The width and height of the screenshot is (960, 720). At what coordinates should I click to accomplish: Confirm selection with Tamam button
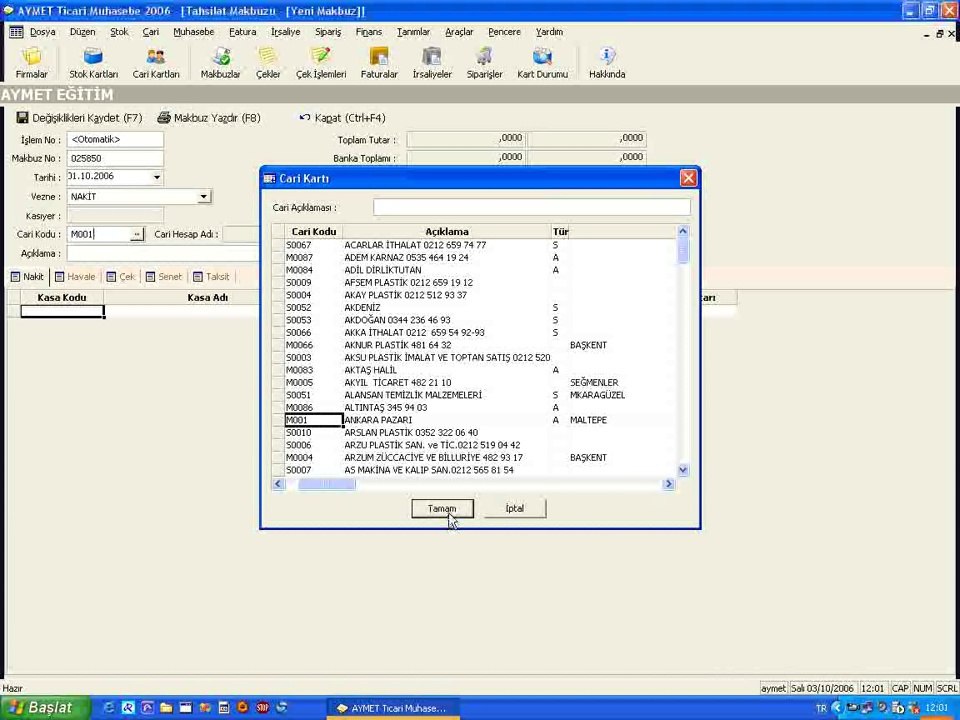441,509
